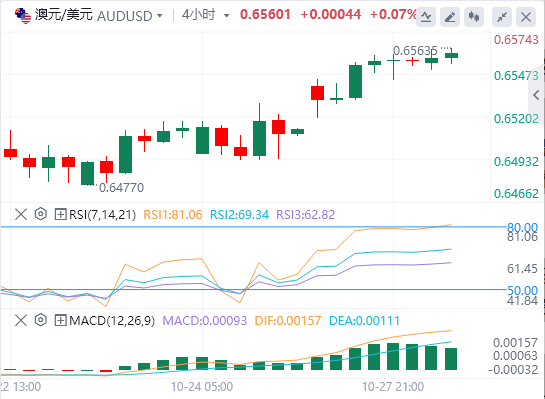Click the 0.64662 price axis label
The width and height of the screenshot is (545, 399).
(x=516, y=194)
